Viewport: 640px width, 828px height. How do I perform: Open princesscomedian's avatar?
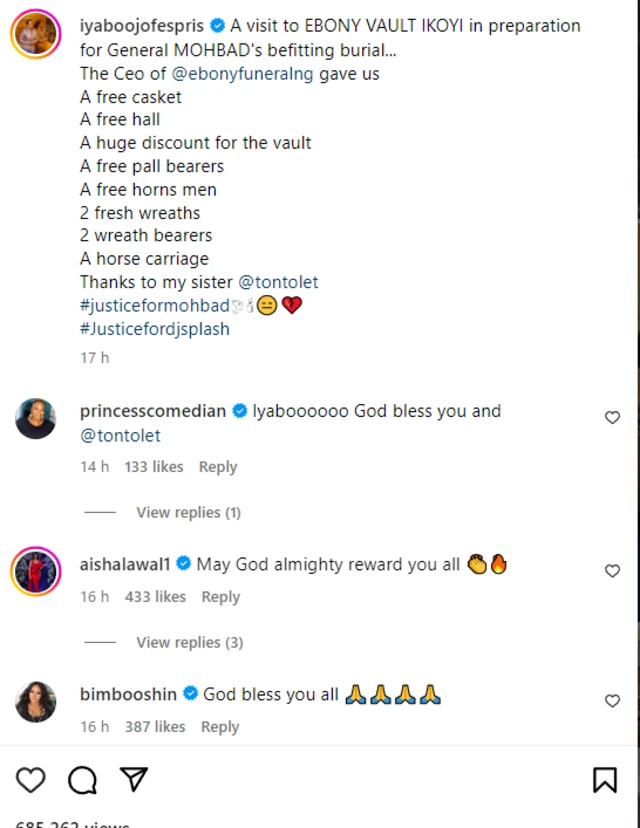tap(36, 418)
